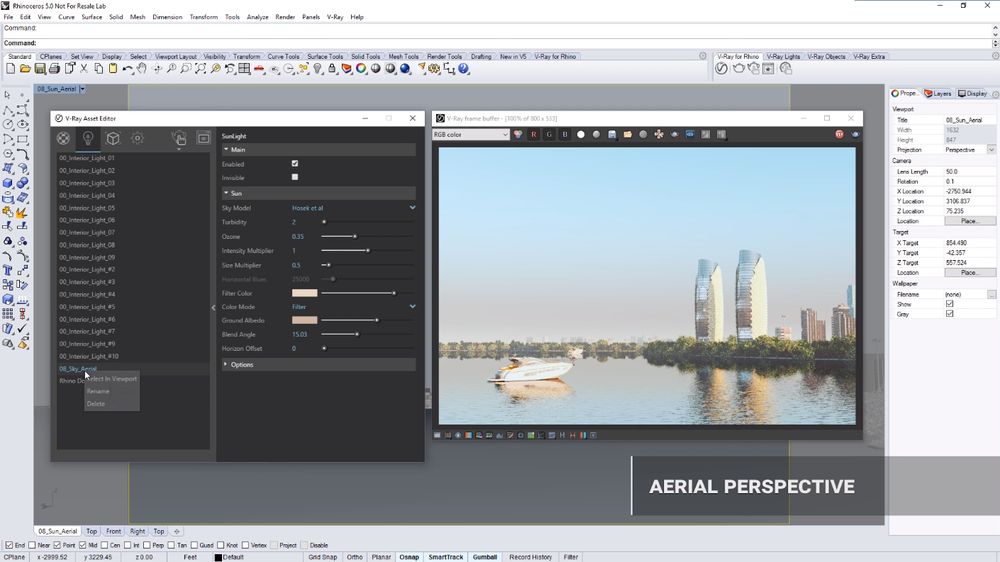Viewport: 1000px width, 562px height.
Task: Open the Settings gear tab in Asset Editor
Action: pyautogui.click(x=137, y=138)
